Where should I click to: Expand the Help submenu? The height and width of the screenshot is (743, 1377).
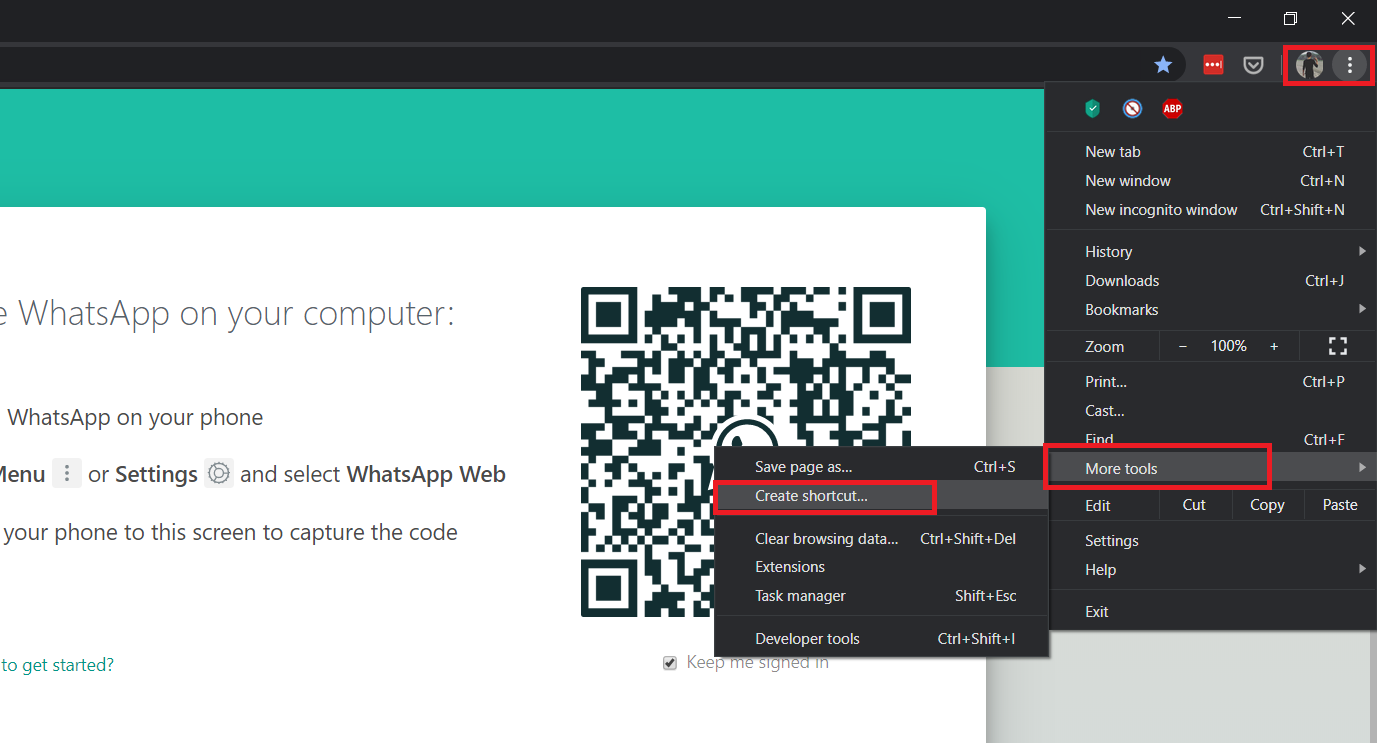click(1211, 569)
